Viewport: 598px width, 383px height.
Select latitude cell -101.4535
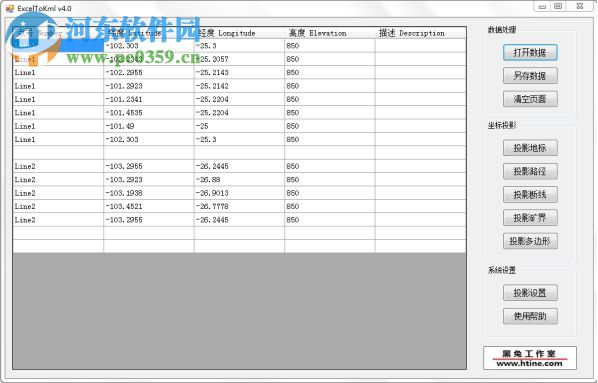tap(149, 113)
